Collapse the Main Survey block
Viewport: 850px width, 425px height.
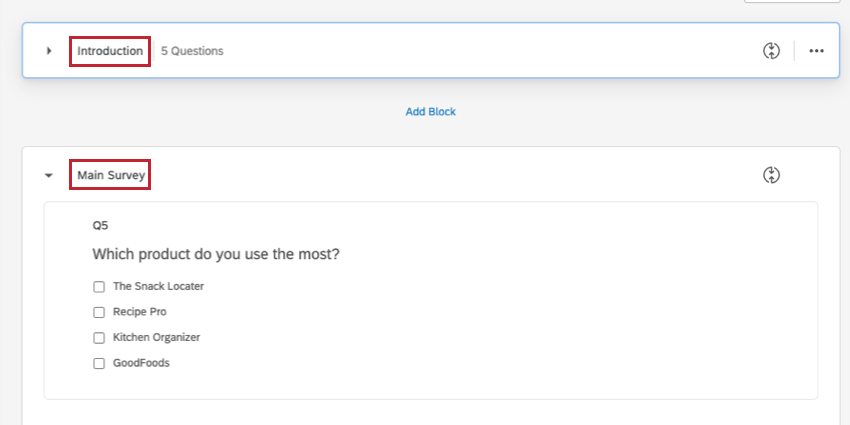[49, 176]
